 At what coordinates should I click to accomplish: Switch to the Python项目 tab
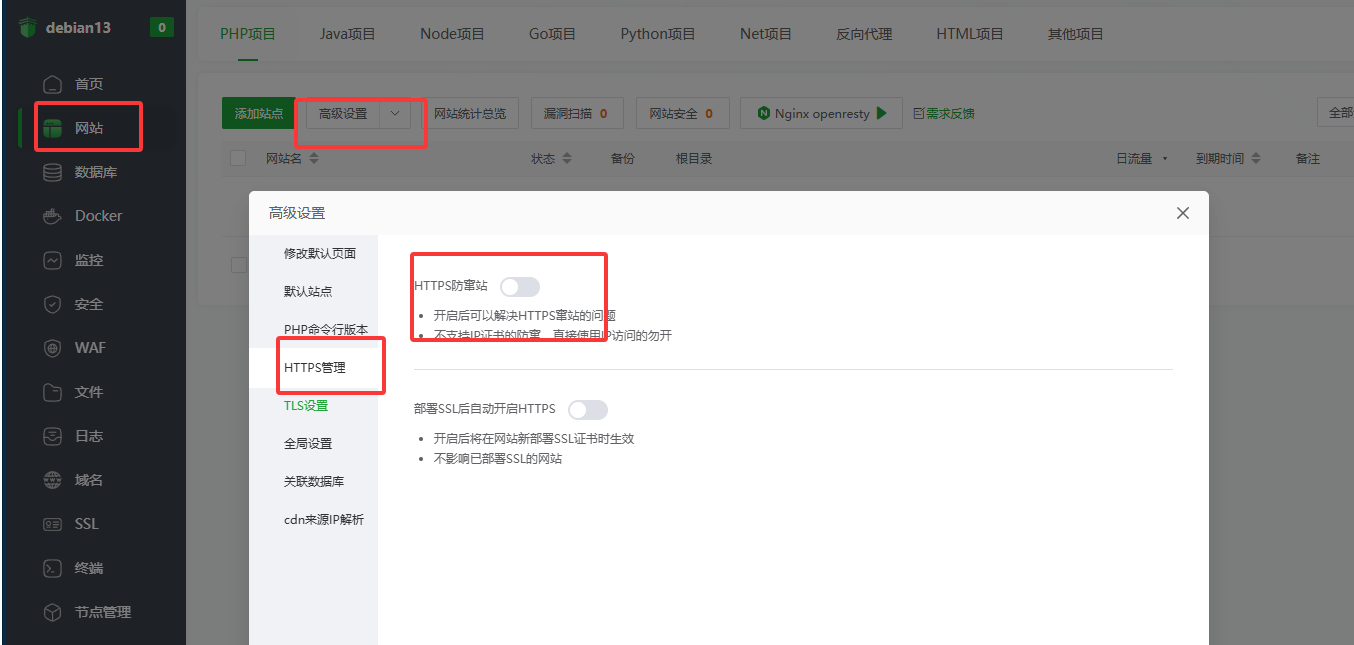pyautogui.click(x=658, y=34)
